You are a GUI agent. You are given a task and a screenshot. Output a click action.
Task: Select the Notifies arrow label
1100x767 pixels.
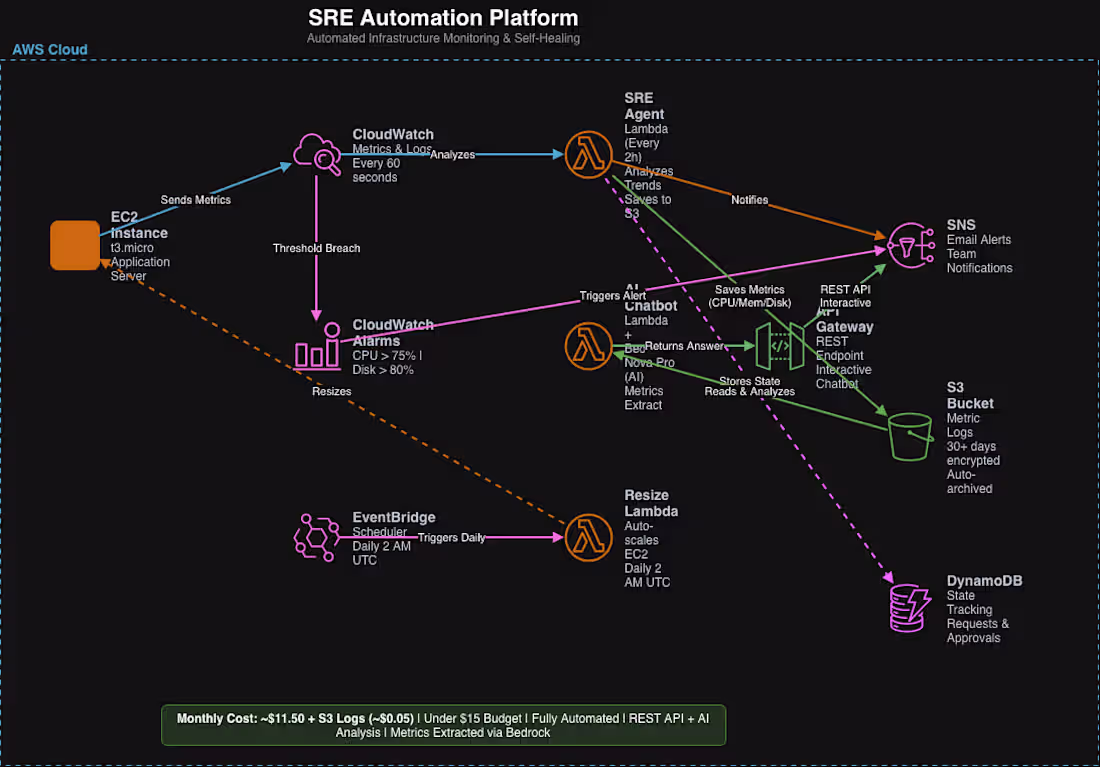[749, 200]
